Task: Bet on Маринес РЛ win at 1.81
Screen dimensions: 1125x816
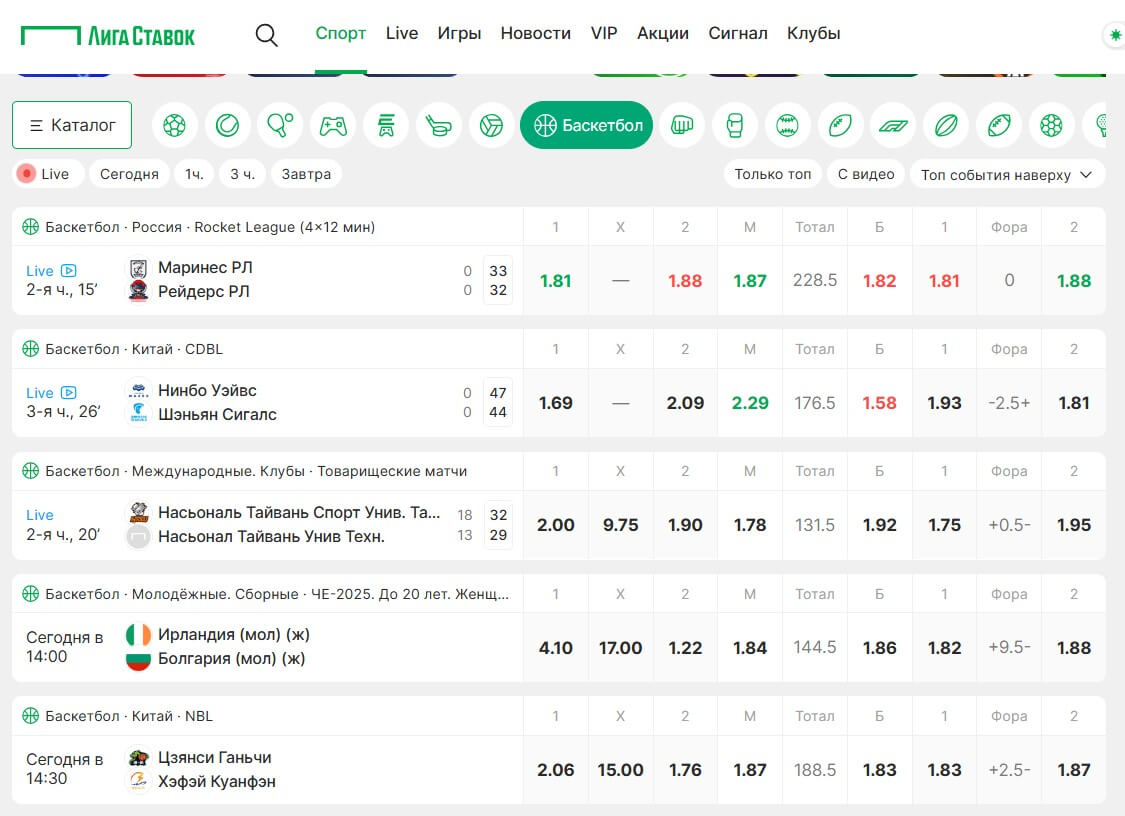Action: [x=555, y=281]
